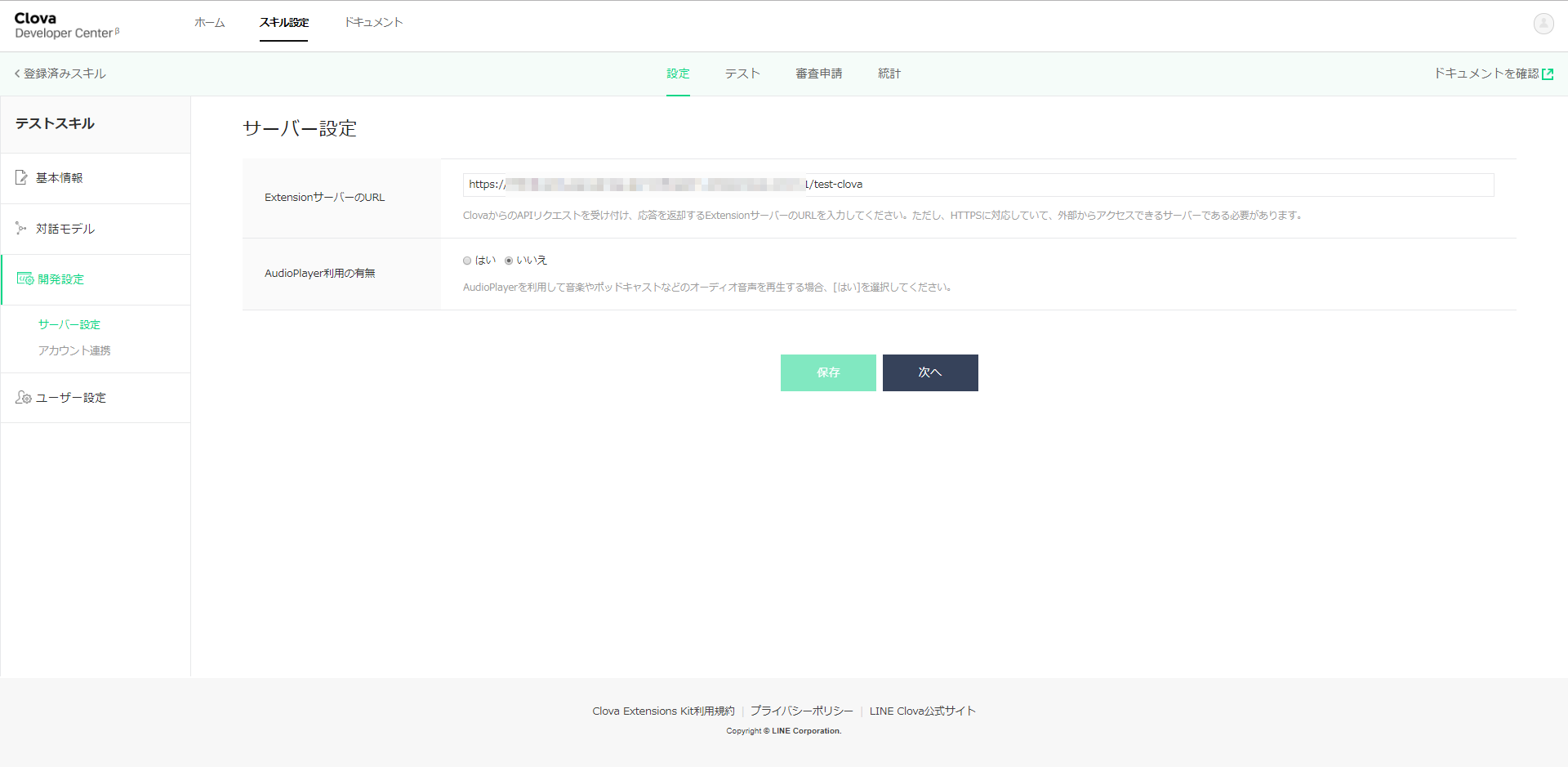This screenshot has height=767, width=1568.
Task: Open the スキル設定 top menu
Action: pyautogui.click(x=284, y=23)
